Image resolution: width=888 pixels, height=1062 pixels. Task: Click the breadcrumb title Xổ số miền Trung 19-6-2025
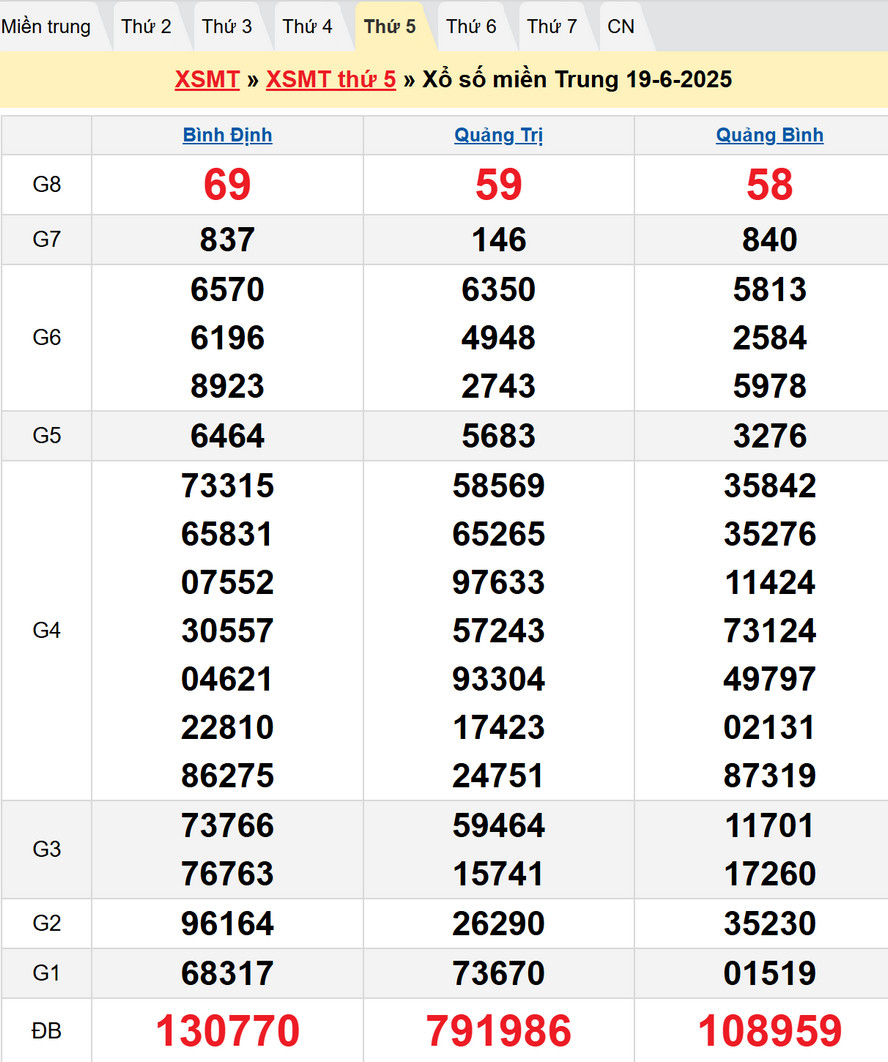pos(577,80)
